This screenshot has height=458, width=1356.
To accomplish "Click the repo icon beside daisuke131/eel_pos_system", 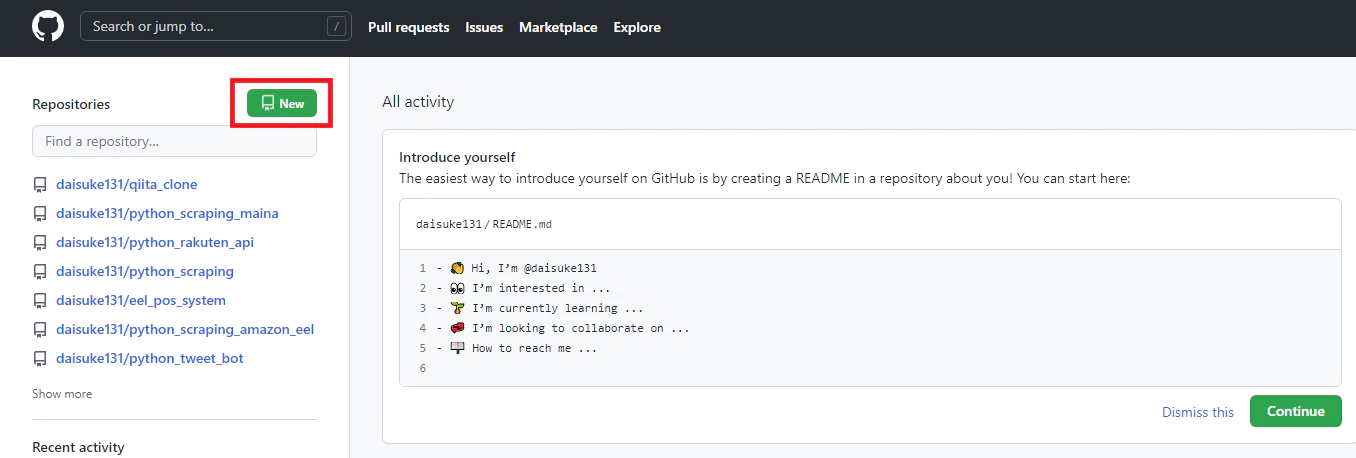I will point(40,301).
